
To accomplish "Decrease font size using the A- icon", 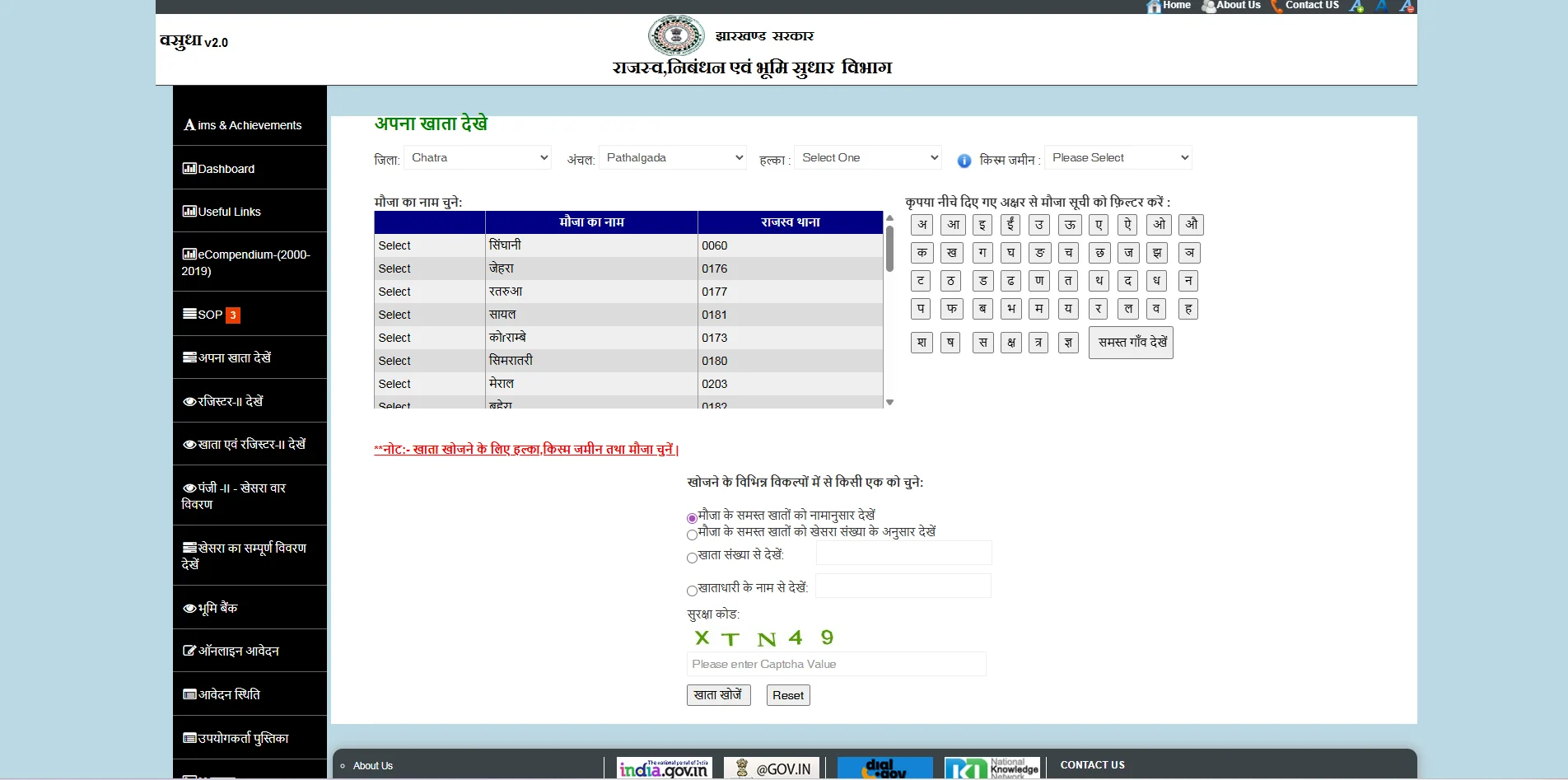I will click(1407, 7).
